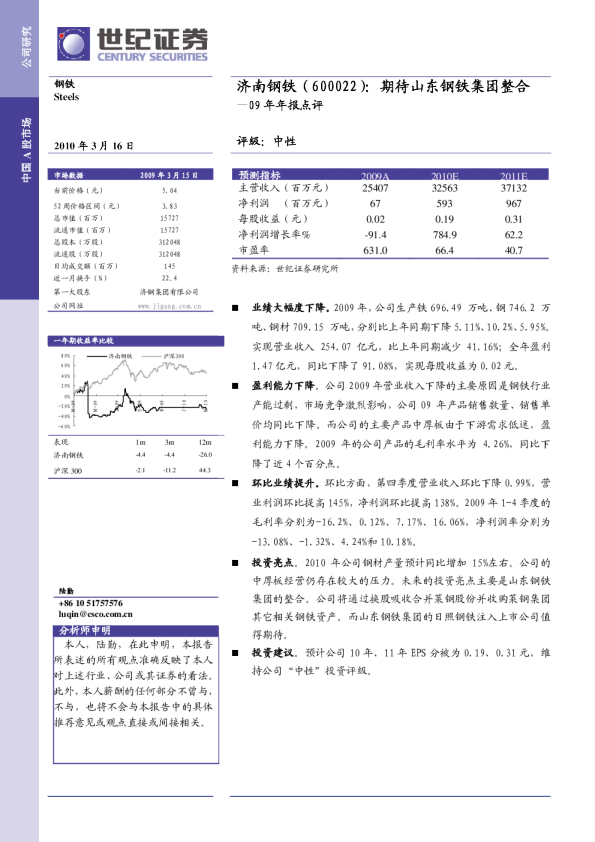Click the '济南钢铁' legend entry in chart
The image size is (595, 842).
point(109,356)
